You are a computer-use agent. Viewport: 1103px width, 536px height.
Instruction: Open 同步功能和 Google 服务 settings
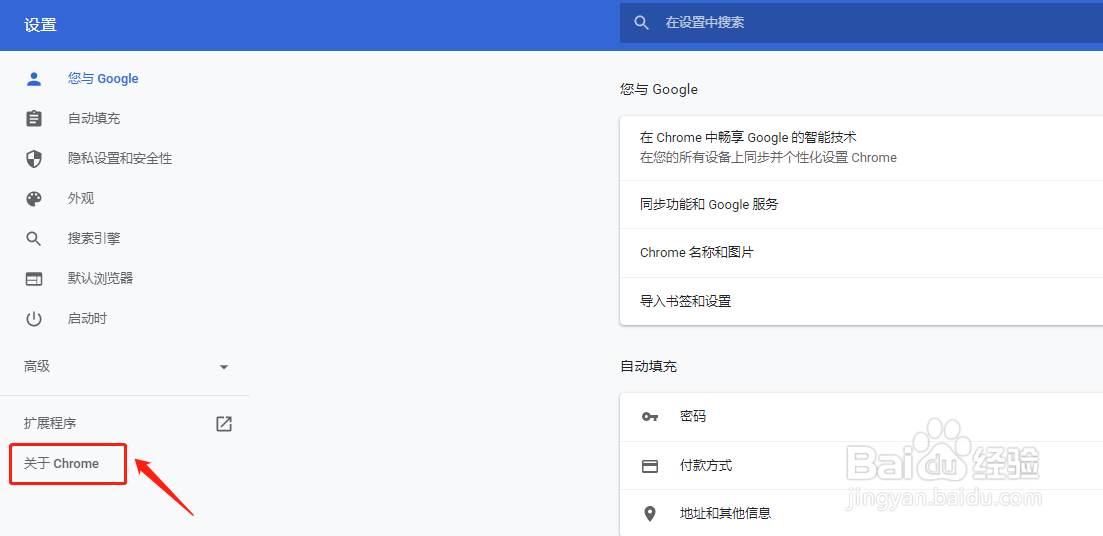point(709,205)
